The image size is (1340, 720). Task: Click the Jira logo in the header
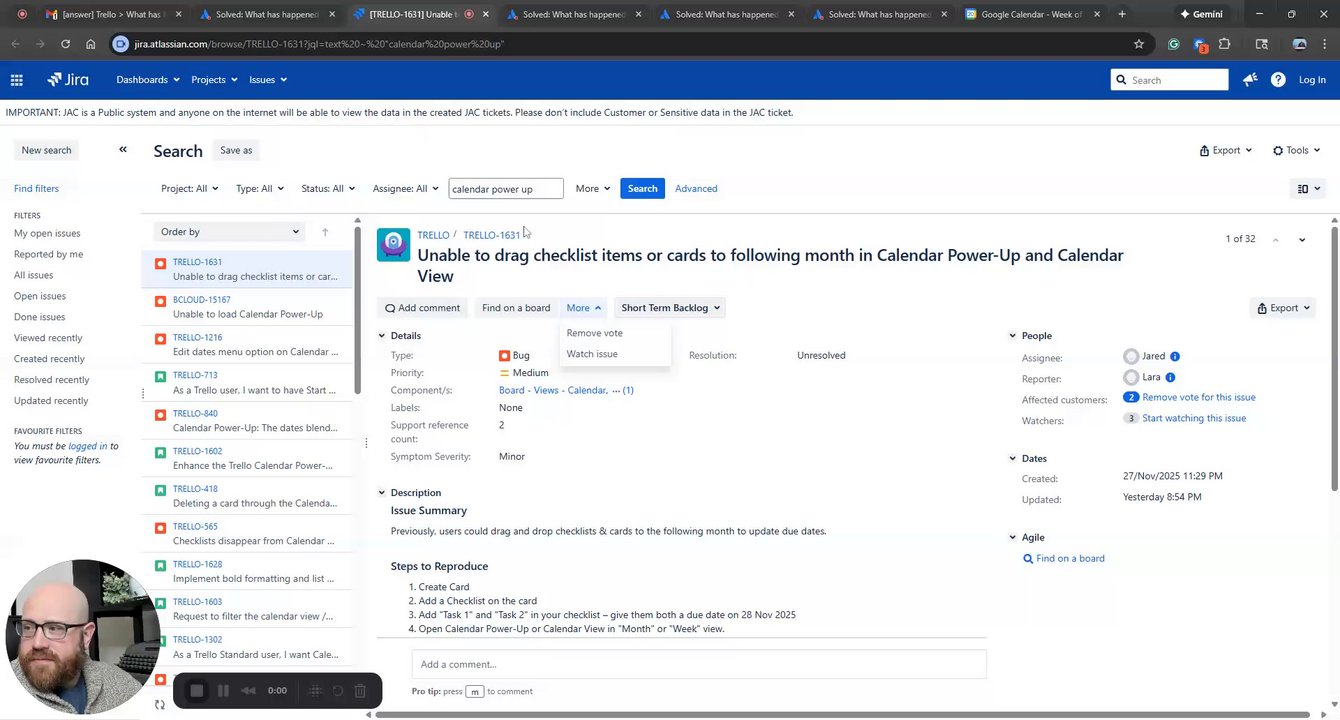coord(68,80)
